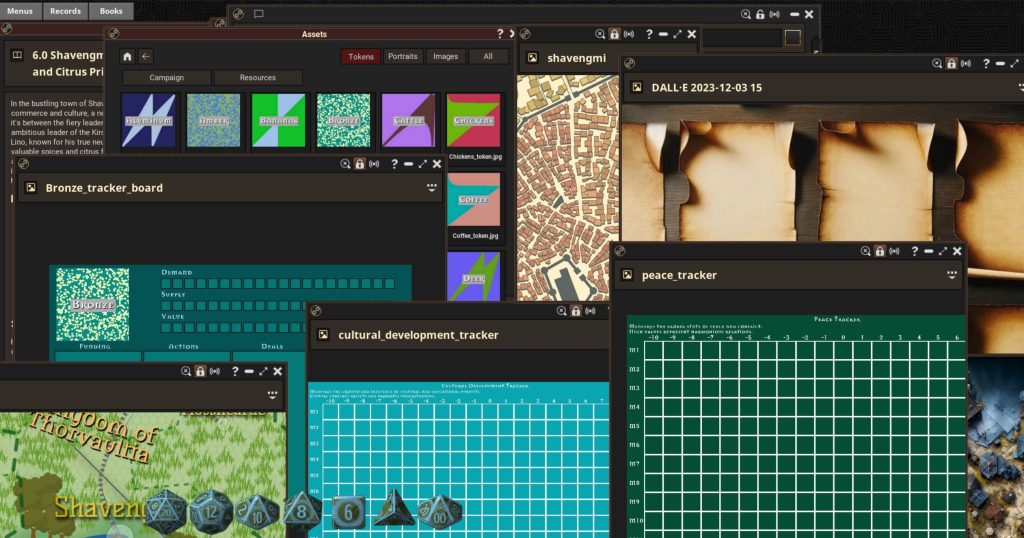Click the d4 pyramid die
This screenshot has height=538, width=1024.
[394, 510]
